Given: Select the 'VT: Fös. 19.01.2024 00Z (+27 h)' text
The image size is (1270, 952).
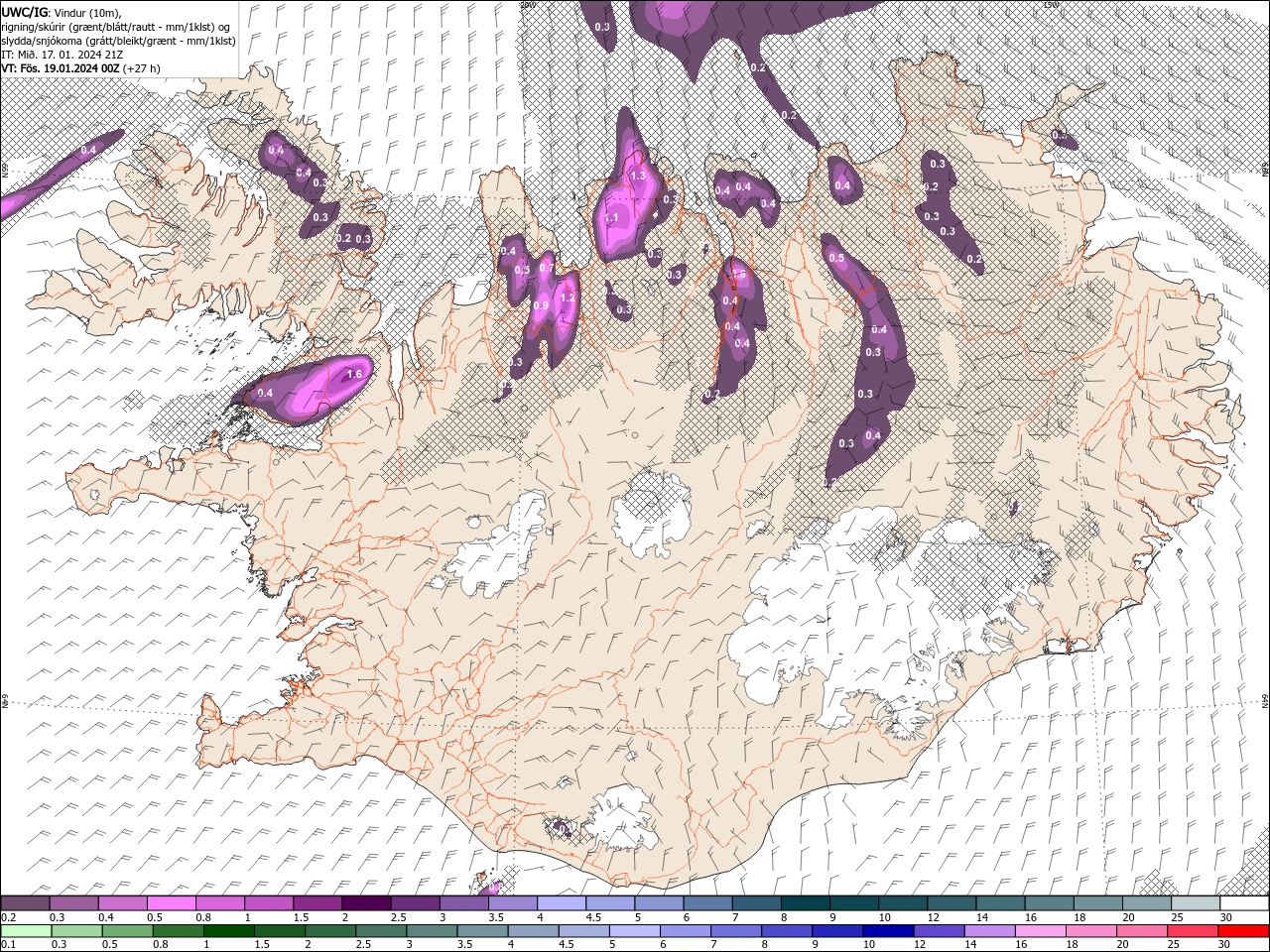Looking at the screenshot, I should pos(80,68).
